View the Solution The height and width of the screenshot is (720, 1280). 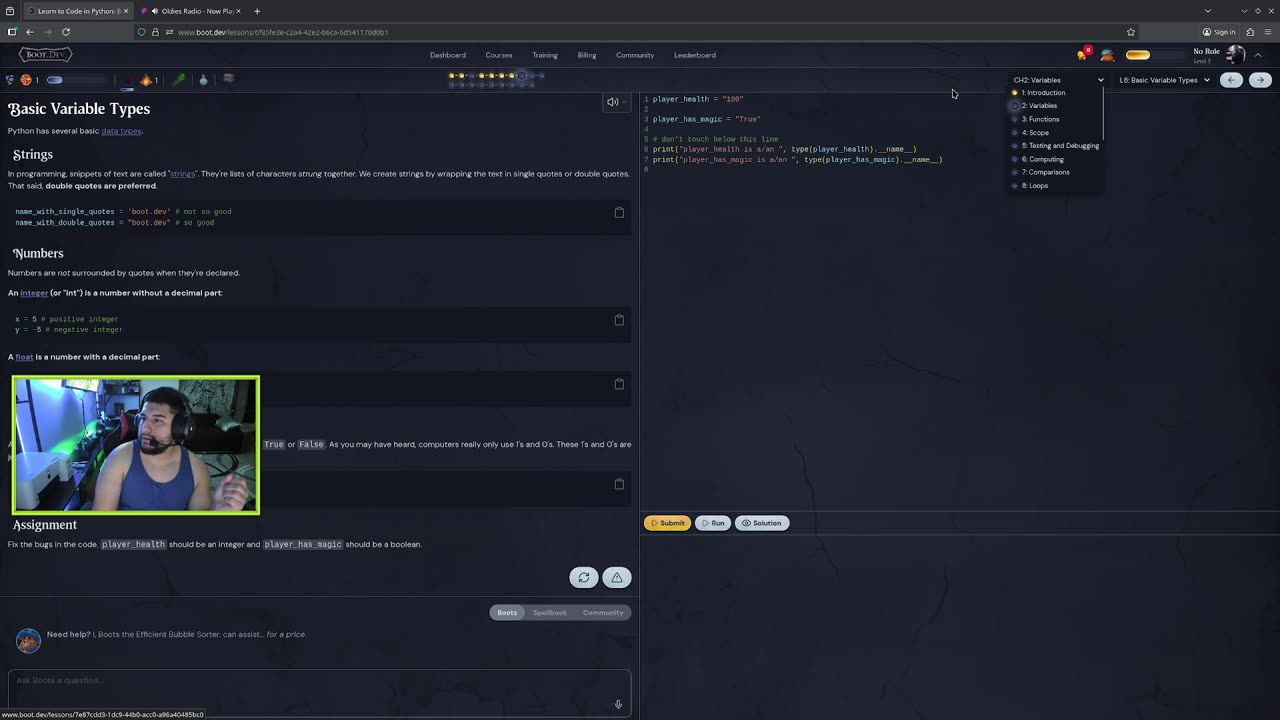762,523
